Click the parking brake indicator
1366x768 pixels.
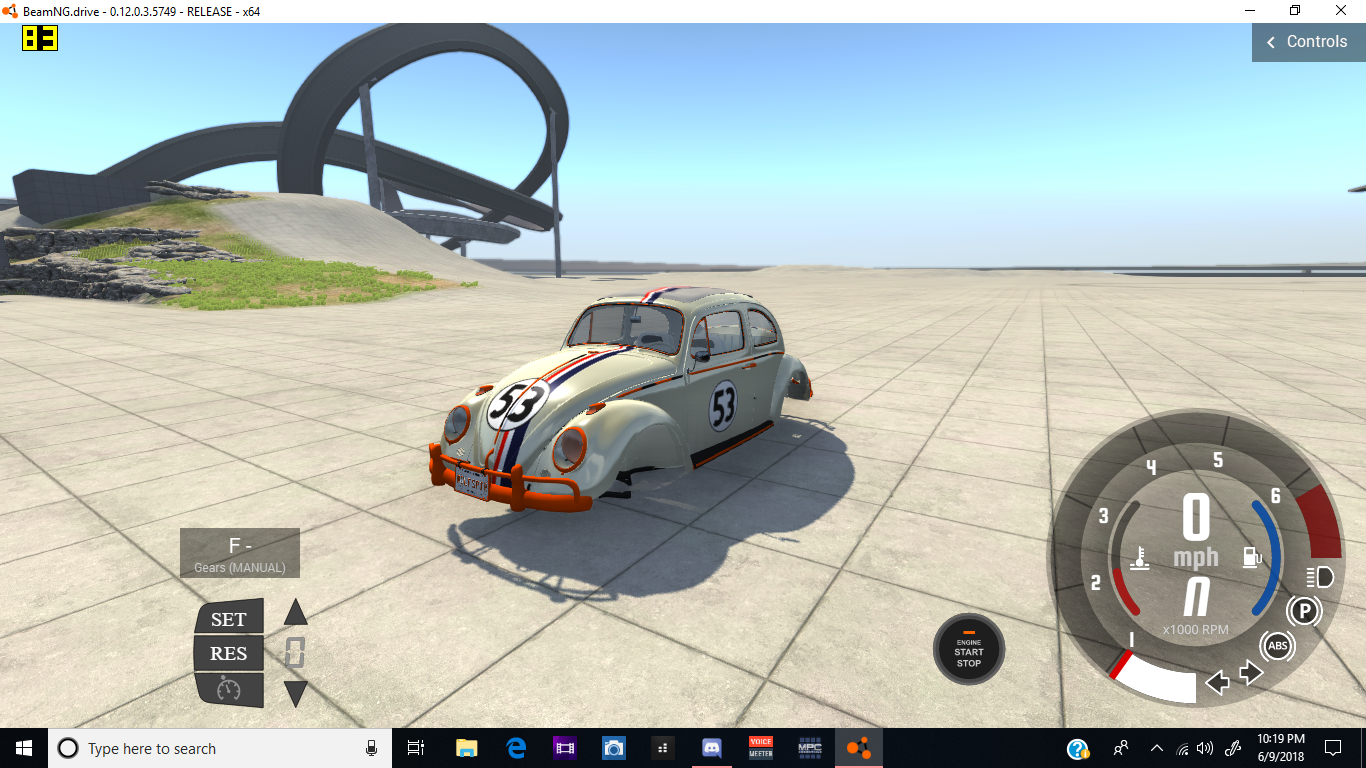[x=1303, y=610]
